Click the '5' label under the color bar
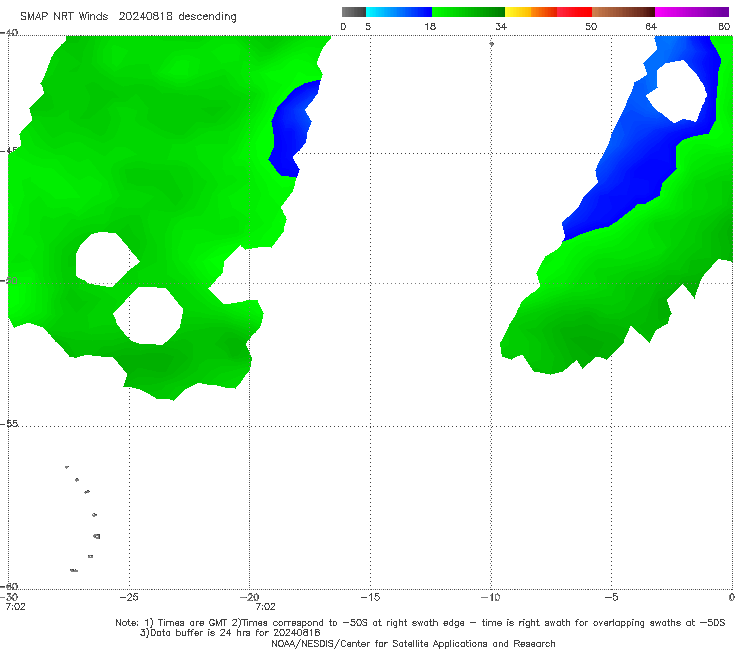Screen dimensions: 740x650 tap(368, 27)
